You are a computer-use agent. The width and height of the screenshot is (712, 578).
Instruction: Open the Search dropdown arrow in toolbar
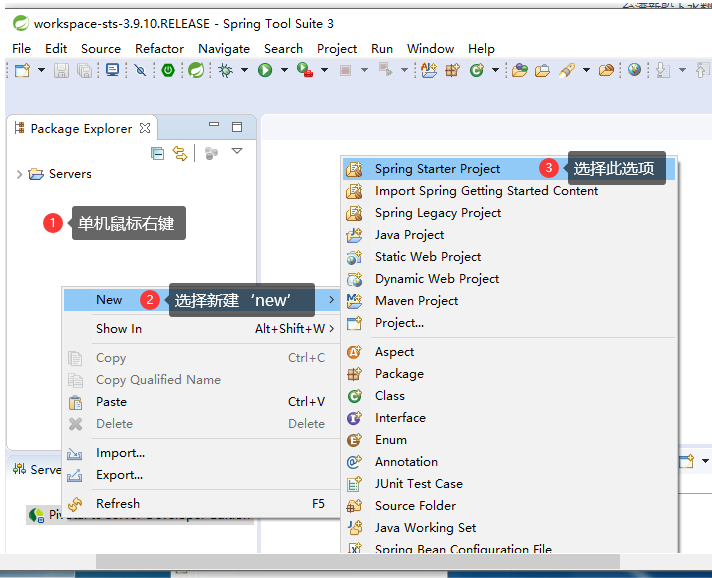tap(586, 70)
